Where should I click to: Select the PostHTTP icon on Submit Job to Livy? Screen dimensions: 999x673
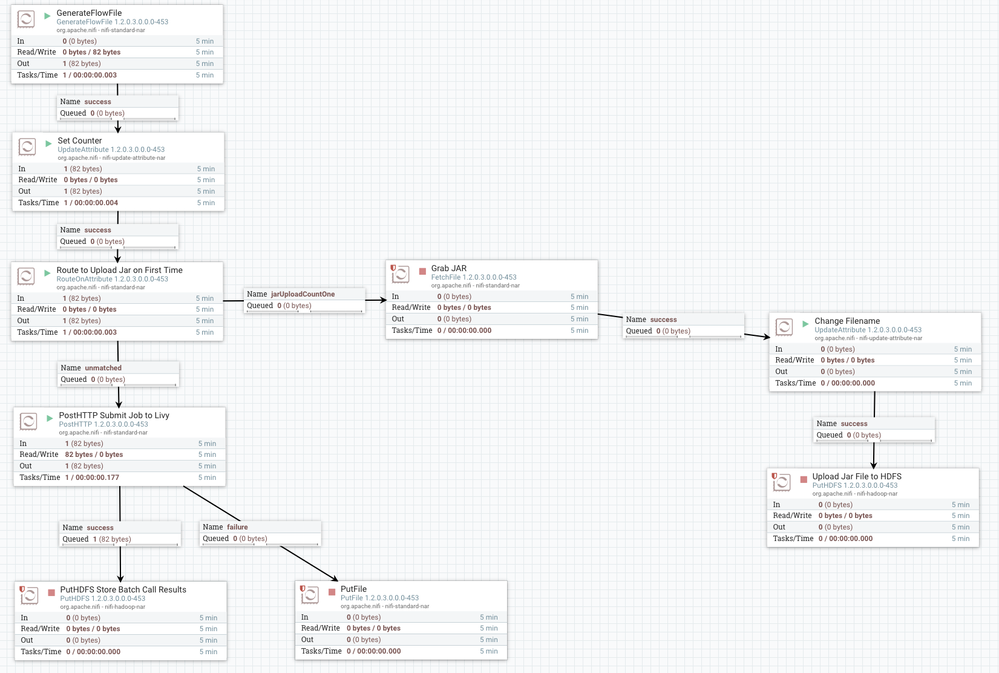[26, 420]
